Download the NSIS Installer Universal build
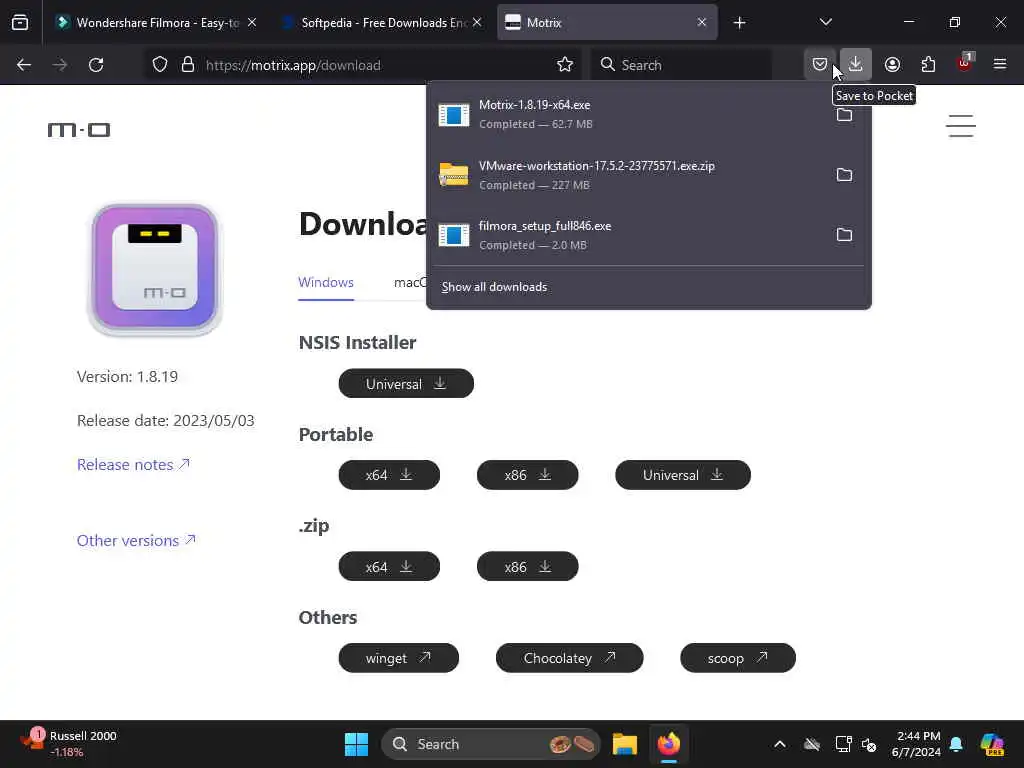Image resolution: width=1024 pixels, height=768 pixels. click(406, 384)
